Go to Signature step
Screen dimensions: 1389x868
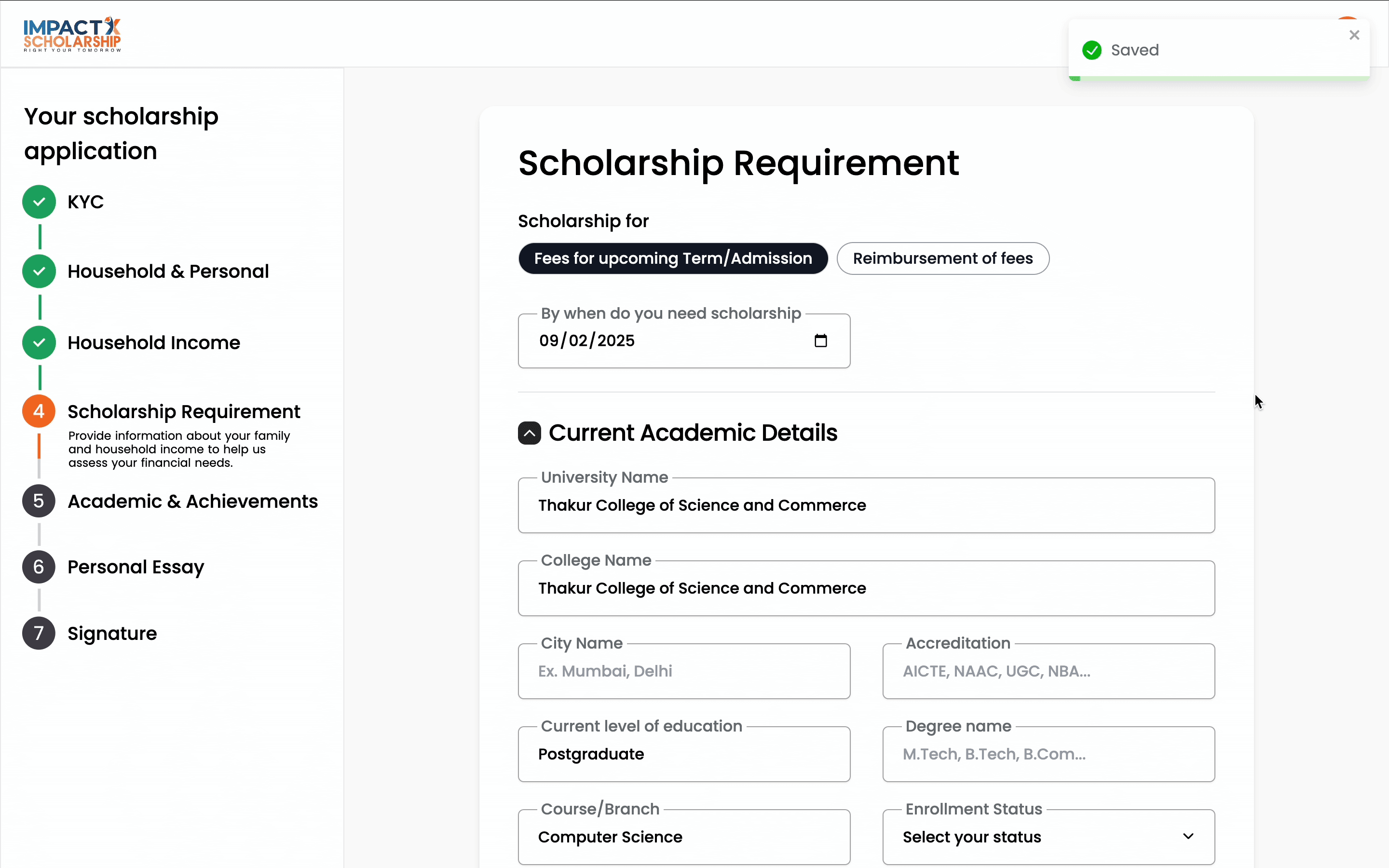coord(112,633)
